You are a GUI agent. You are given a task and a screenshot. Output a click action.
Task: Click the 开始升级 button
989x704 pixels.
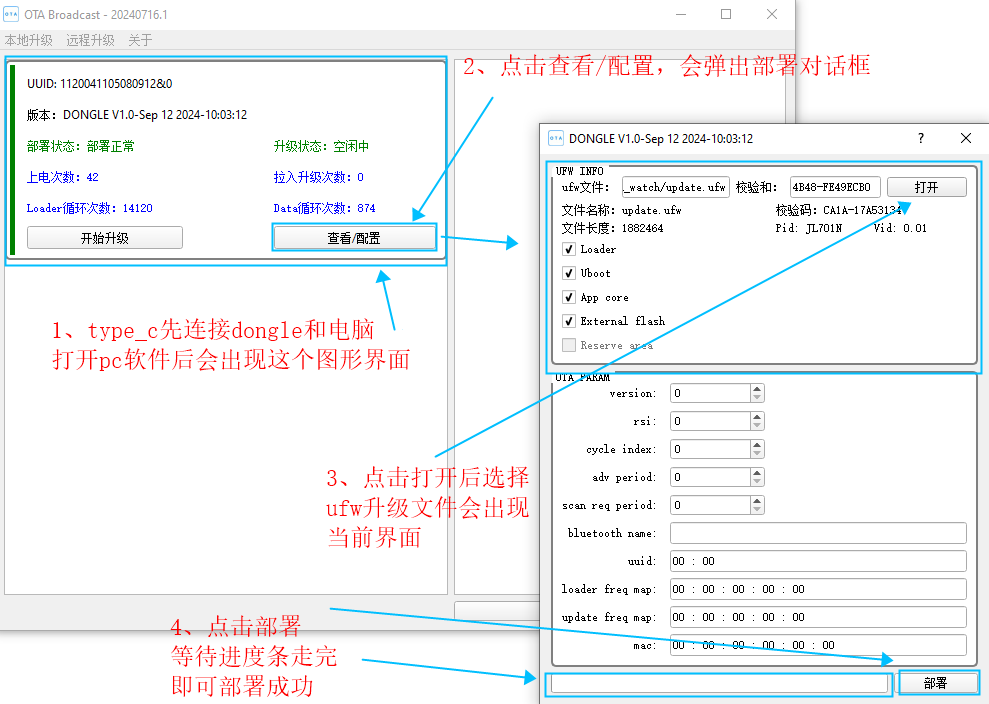point(105,238)
